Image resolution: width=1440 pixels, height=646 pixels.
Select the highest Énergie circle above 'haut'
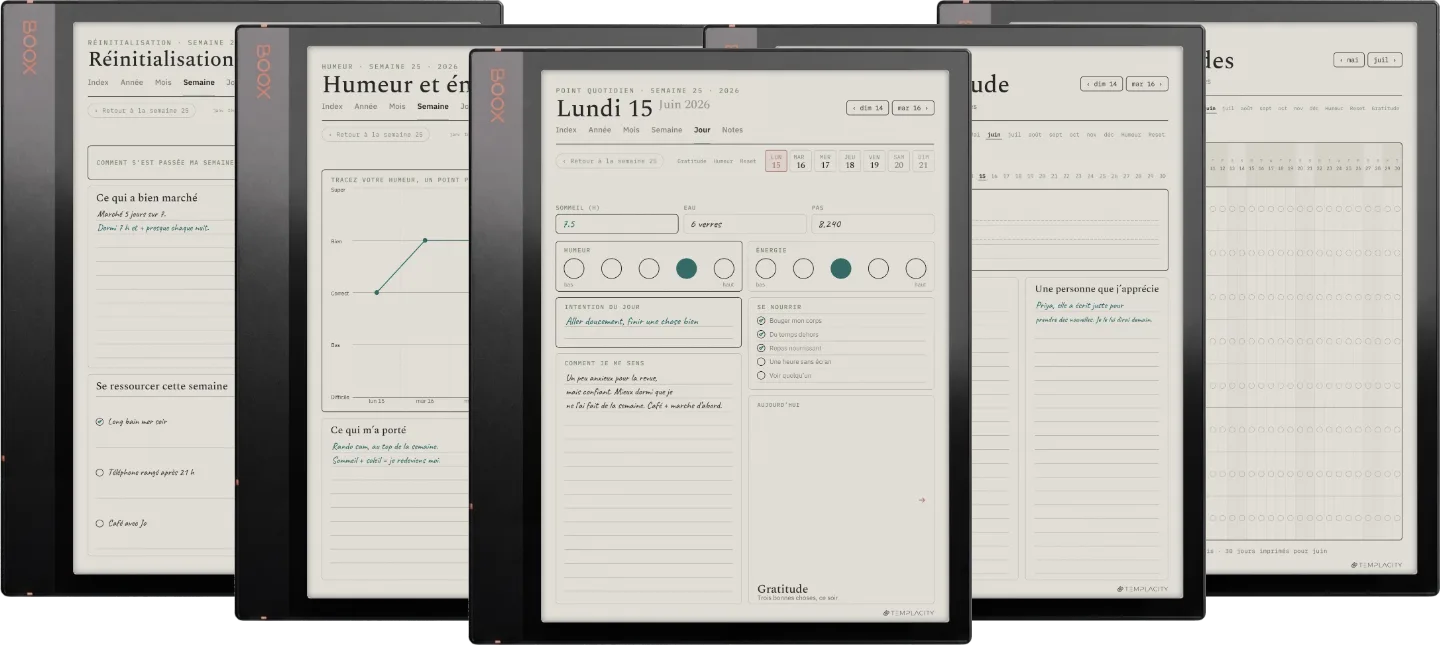pos(916,268)
